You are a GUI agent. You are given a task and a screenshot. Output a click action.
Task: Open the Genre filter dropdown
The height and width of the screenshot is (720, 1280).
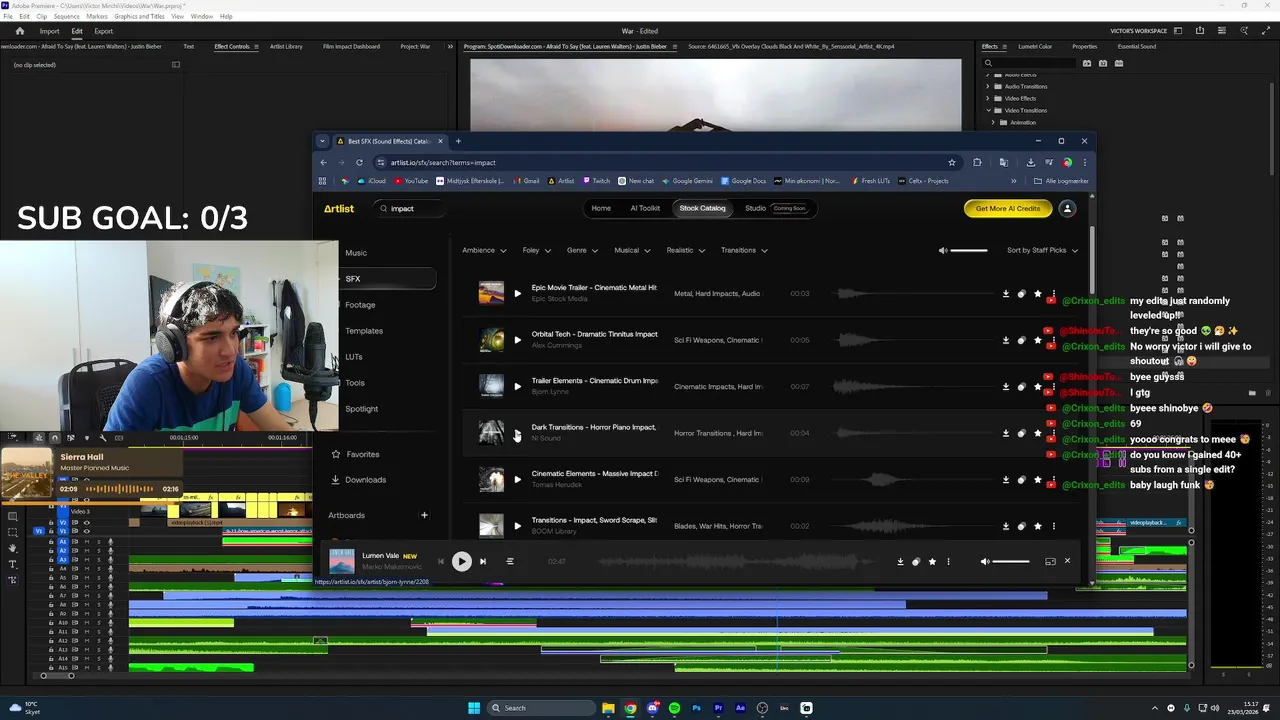582,250
